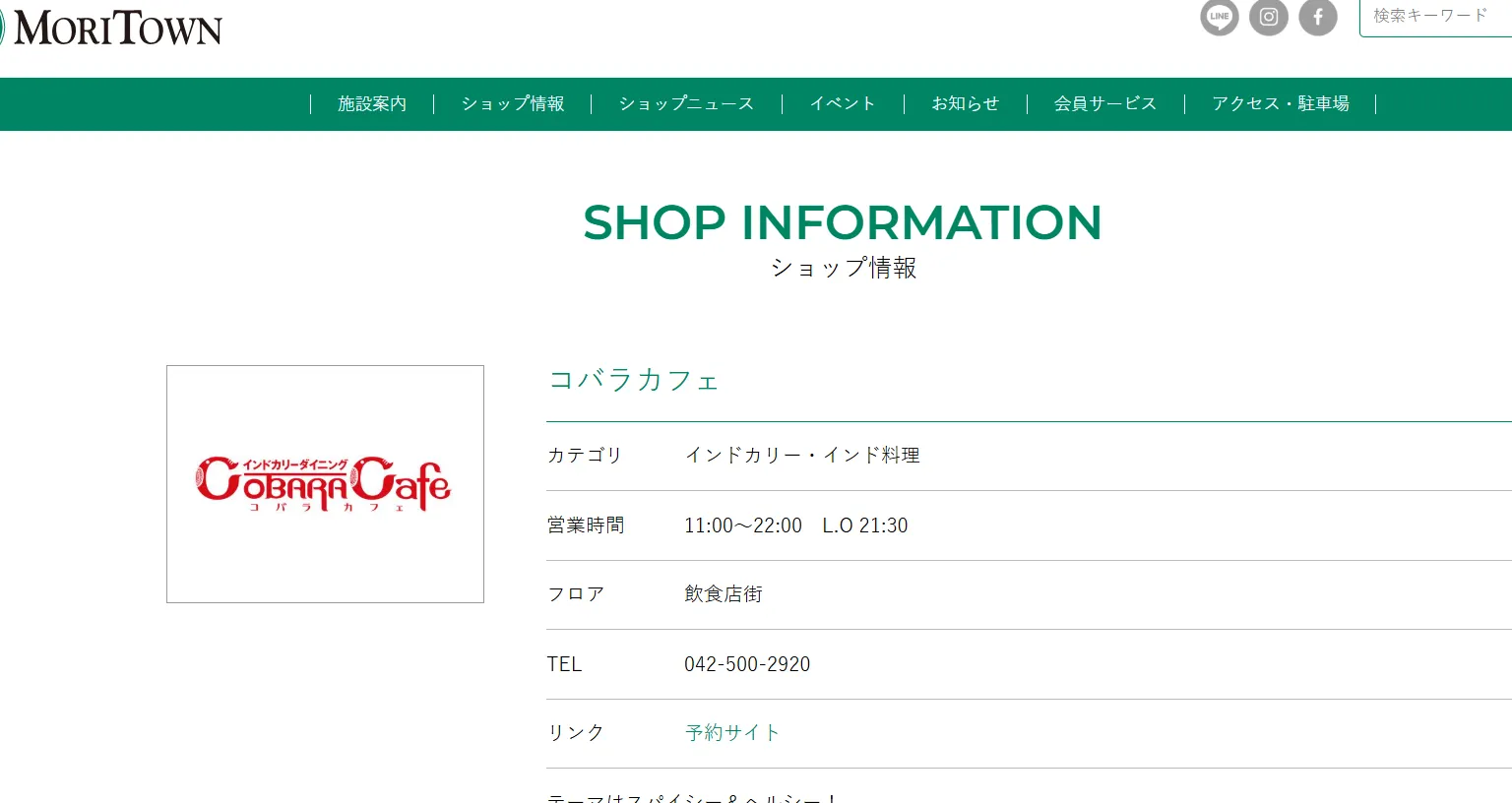Open the ショップ情報 menu item
The width and height of the screenshot is (1512, 803).
coord(513,103)
